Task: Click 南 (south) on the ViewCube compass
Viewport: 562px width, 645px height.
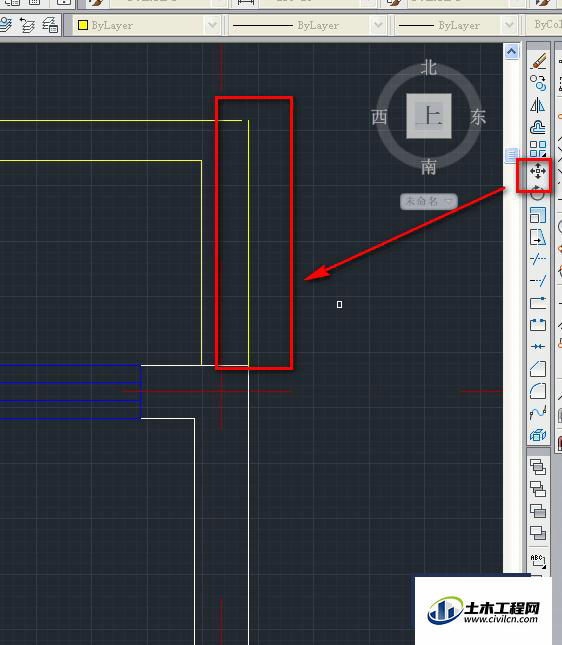Action: click(x=429, y=167)
